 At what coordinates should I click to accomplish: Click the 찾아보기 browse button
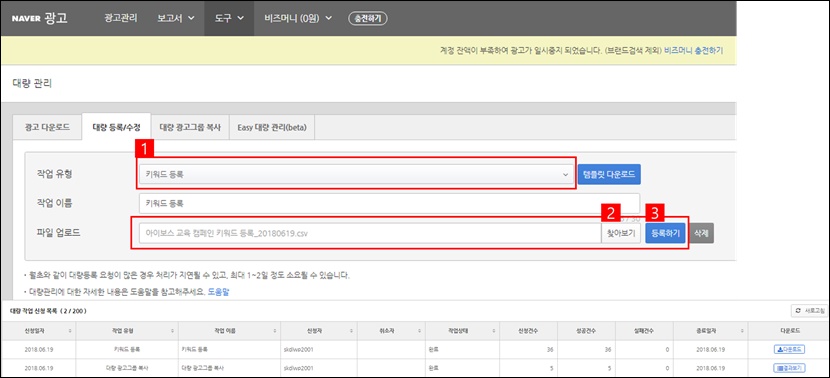pyautogui.click(x=621, y=233)
